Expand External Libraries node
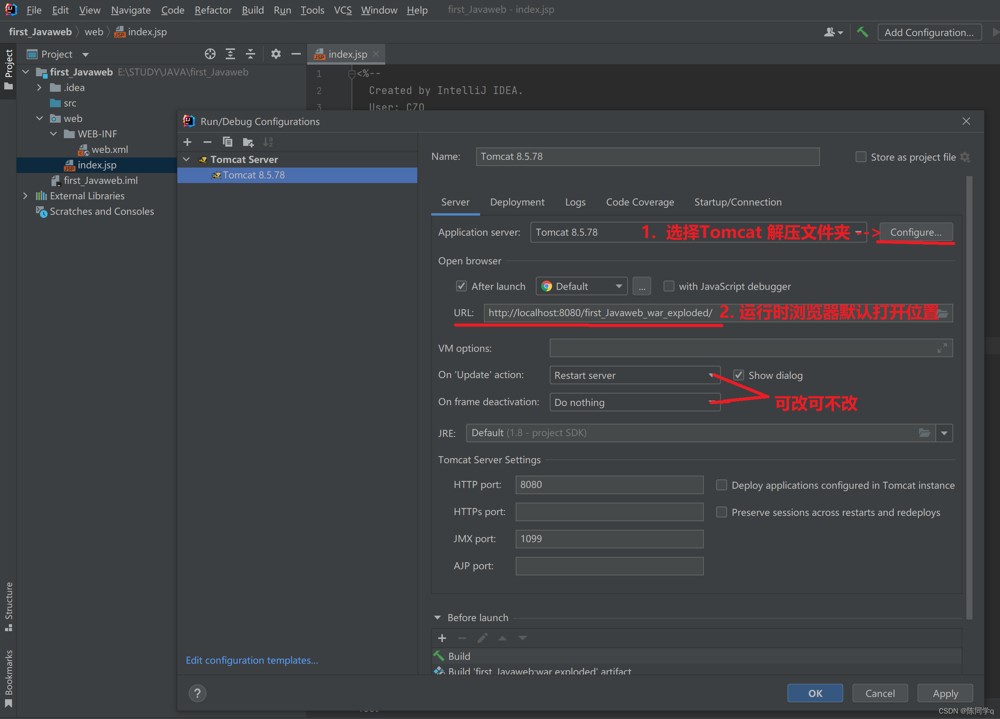This screenshot has width=1000, height=719. pyautogui.click(x=26, y=196)
